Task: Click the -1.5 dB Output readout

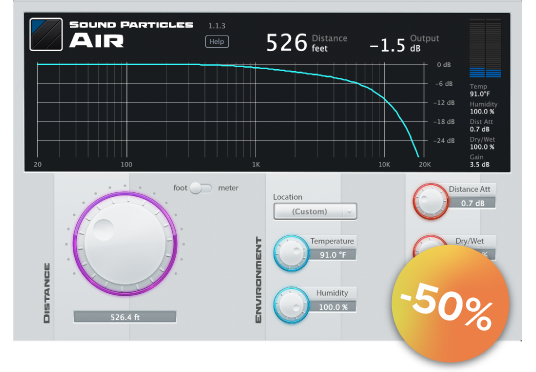Action: [x=404, y=44]
